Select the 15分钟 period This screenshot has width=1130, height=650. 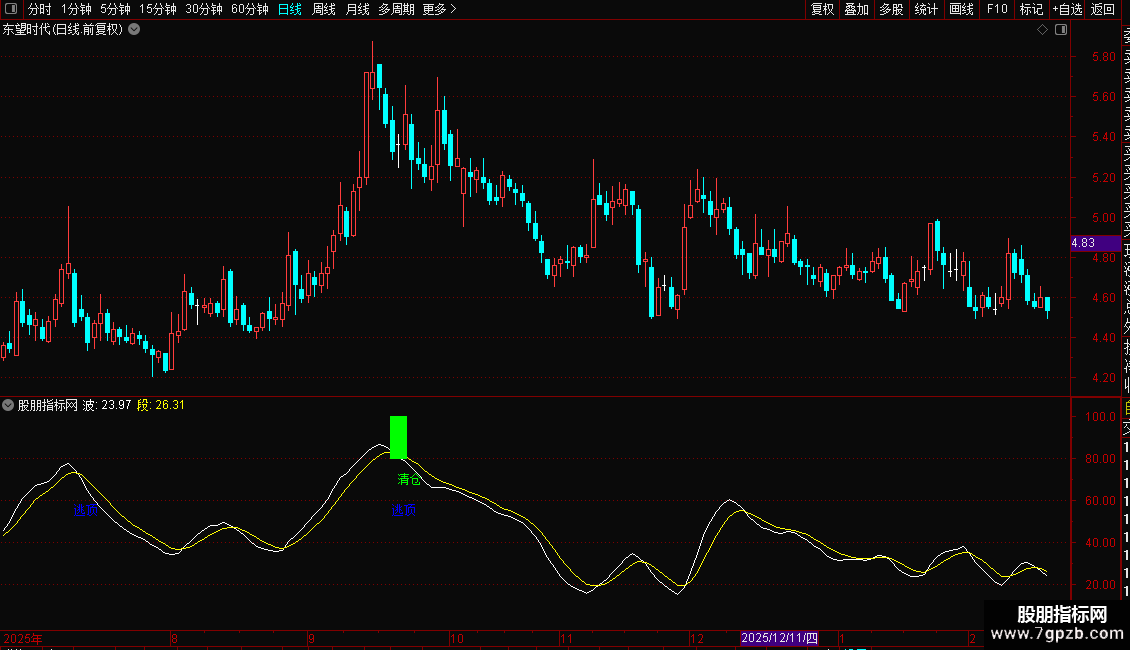(x=158, y=9)
